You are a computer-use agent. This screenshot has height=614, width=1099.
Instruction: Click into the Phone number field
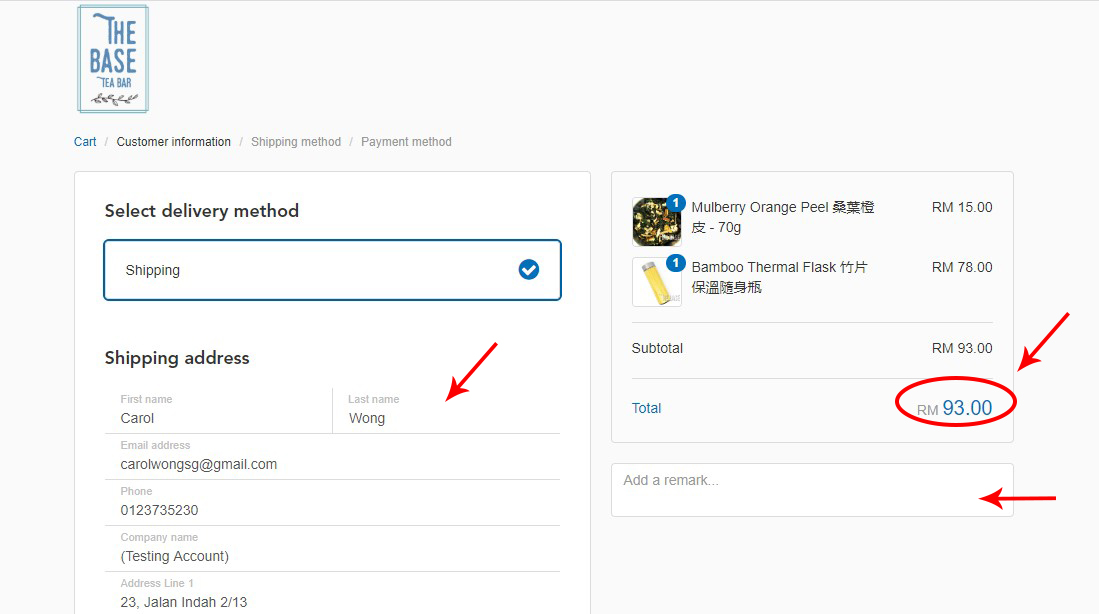click(332, 510)
